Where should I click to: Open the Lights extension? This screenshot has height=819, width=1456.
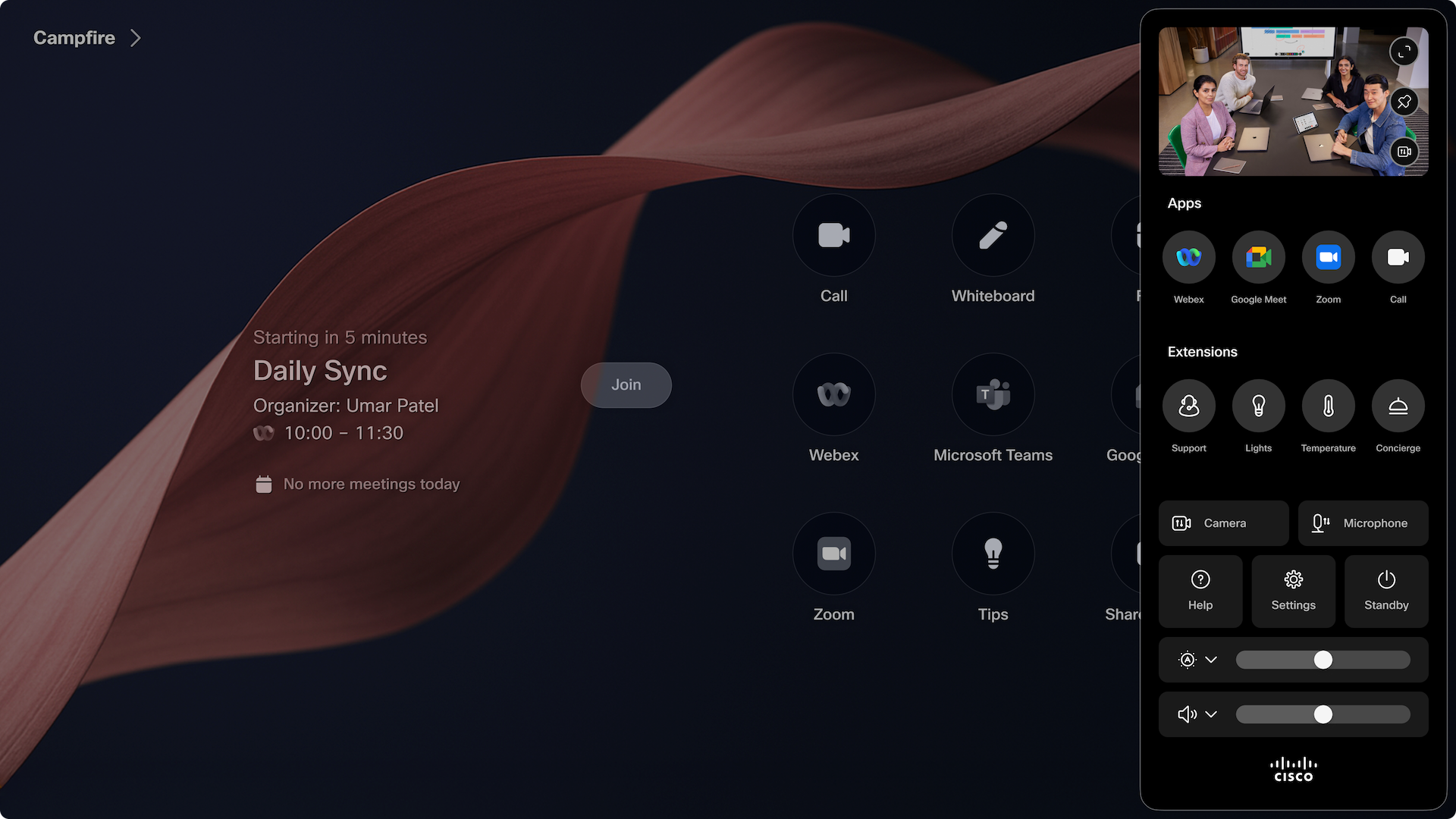[x=1258, y=405]
